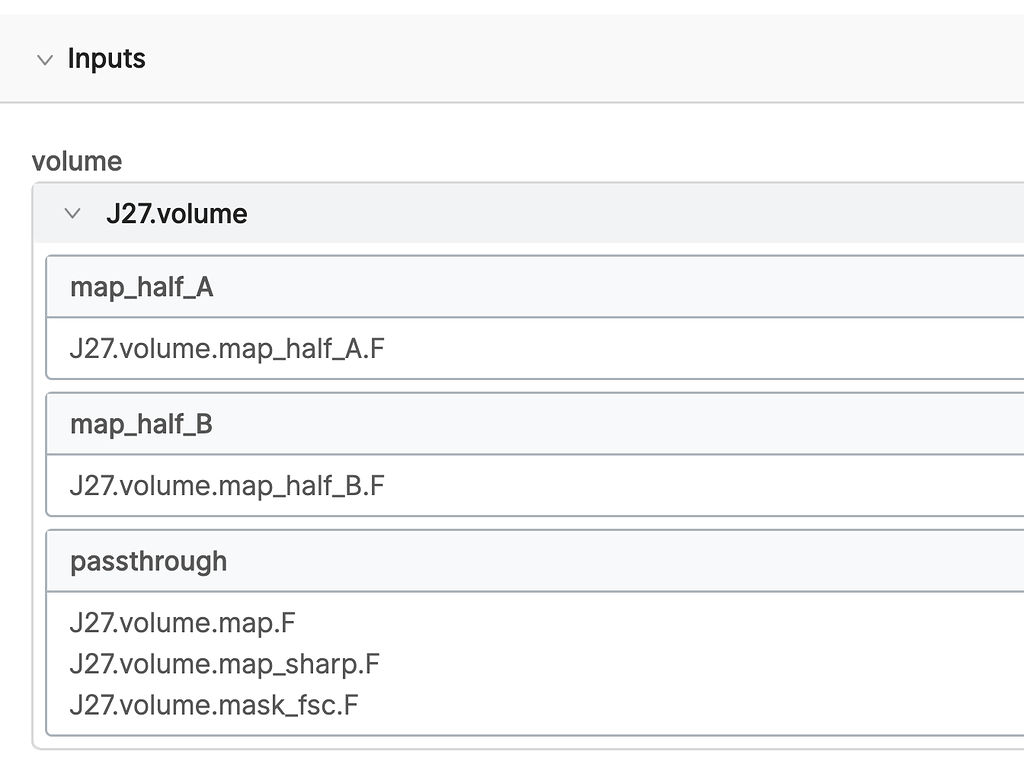The height and width of the screenshot is (774, 1024).
Task: Select the passthrough slot header
Action: 535,562
